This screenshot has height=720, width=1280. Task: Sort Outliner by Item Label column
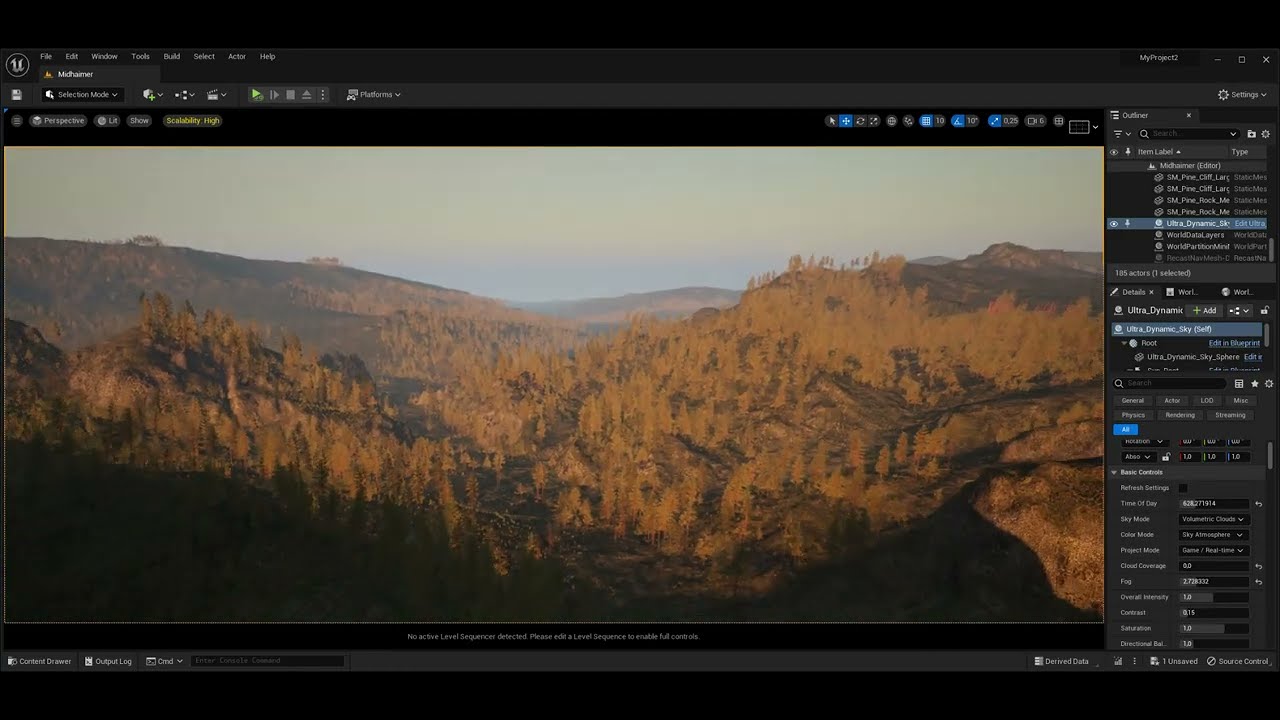(1159, 152)
